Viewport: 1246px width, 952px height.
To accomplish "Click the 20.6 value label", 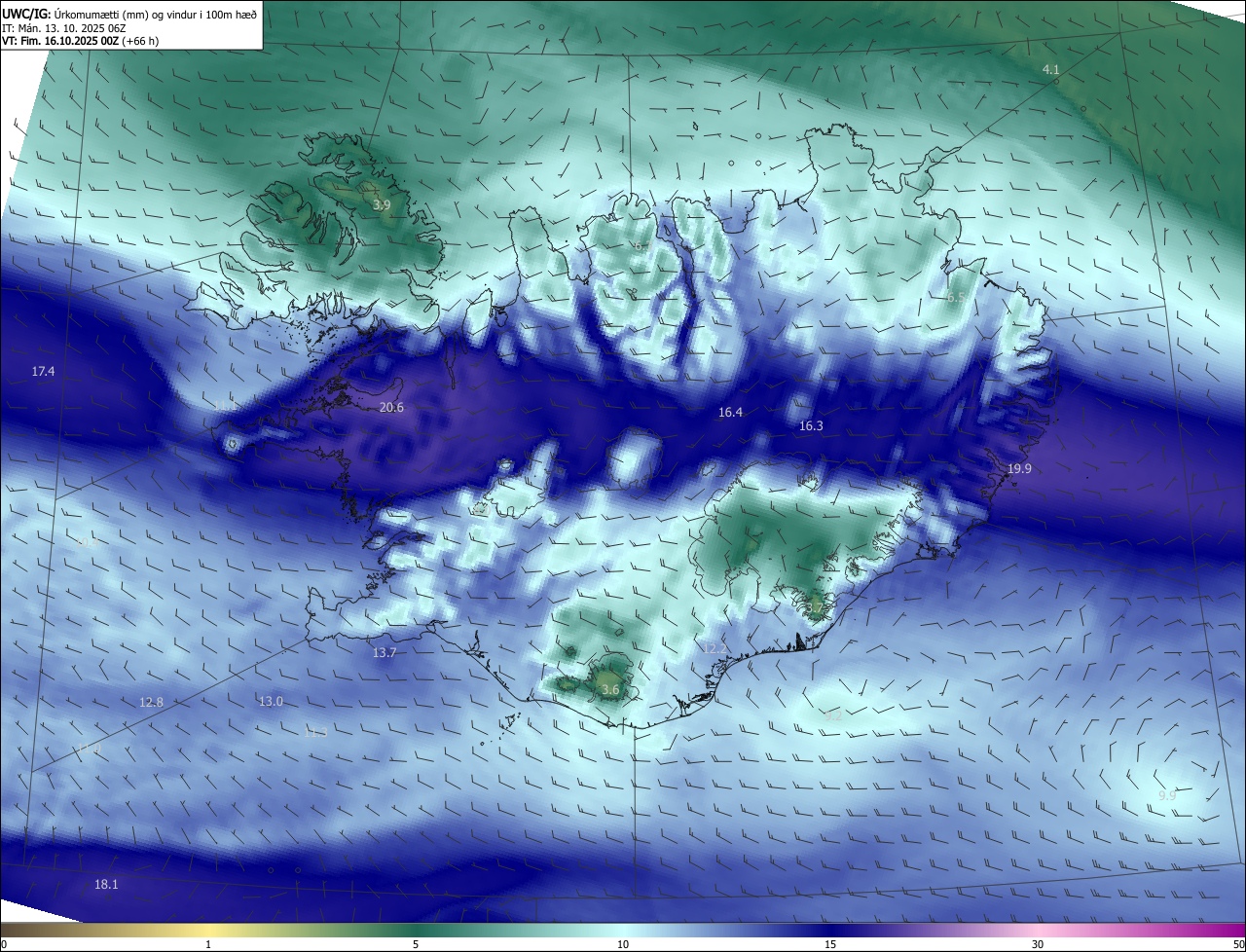I will tap(391, 407).
